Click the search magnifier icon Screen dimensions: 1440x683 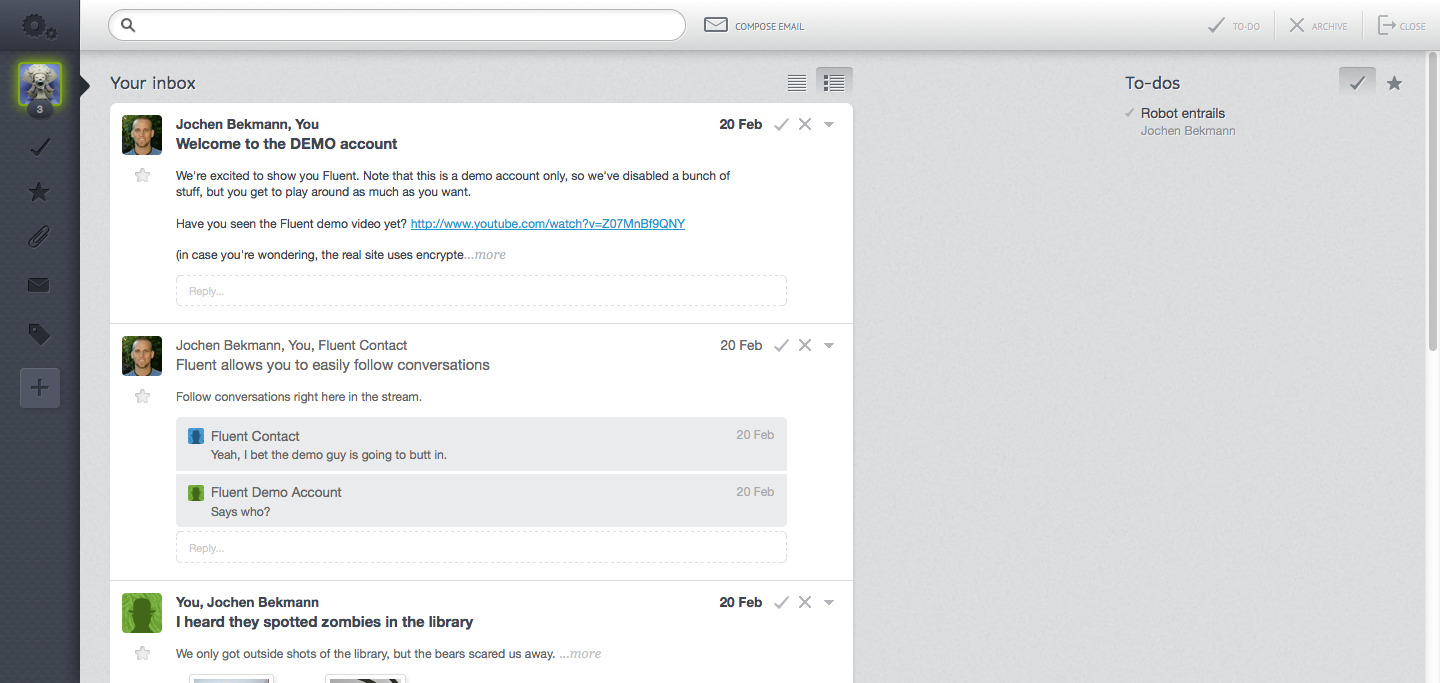click(128, 25)
